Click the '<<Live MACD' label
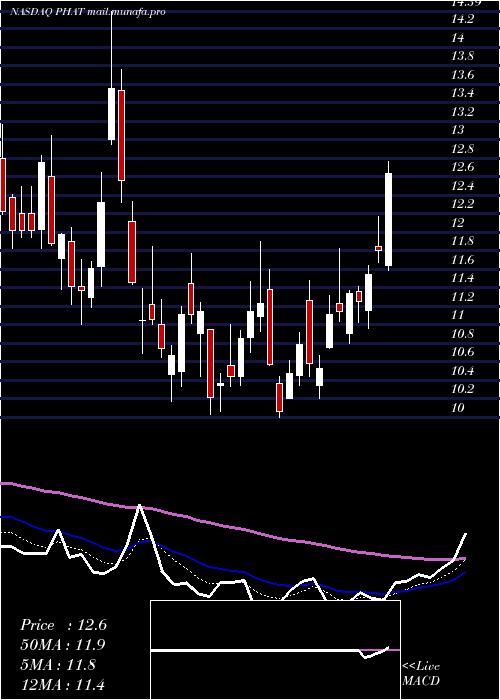The height and width of the screenshot is (700, 500). pyautogui.click(x=421, y=673)
